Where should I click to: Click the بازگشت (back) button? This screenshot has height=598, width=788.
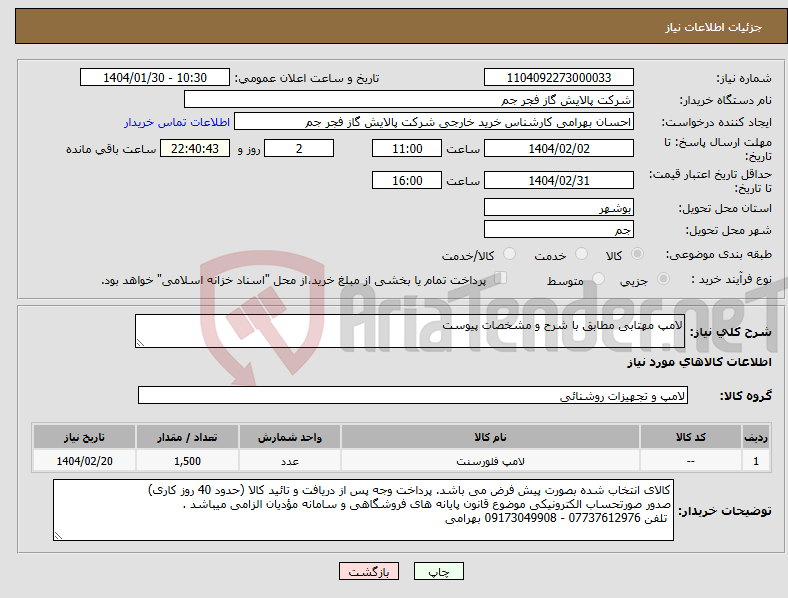[x=369, y=571]
